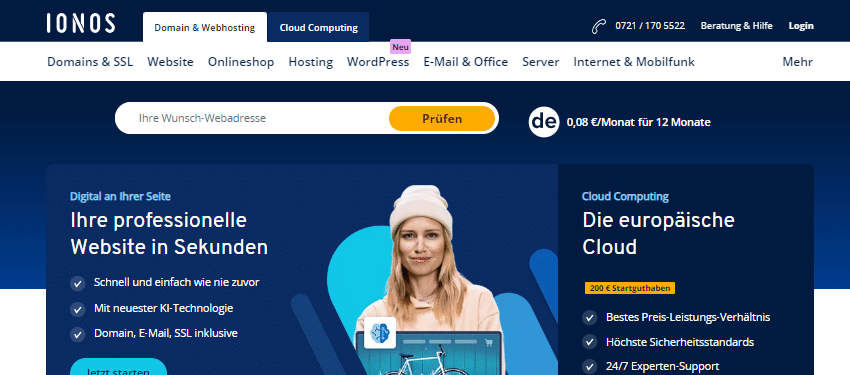Click text 'Schnell und einfach wie nie zuvor'
Screen dimensions: 850x375
pos(177,282)
